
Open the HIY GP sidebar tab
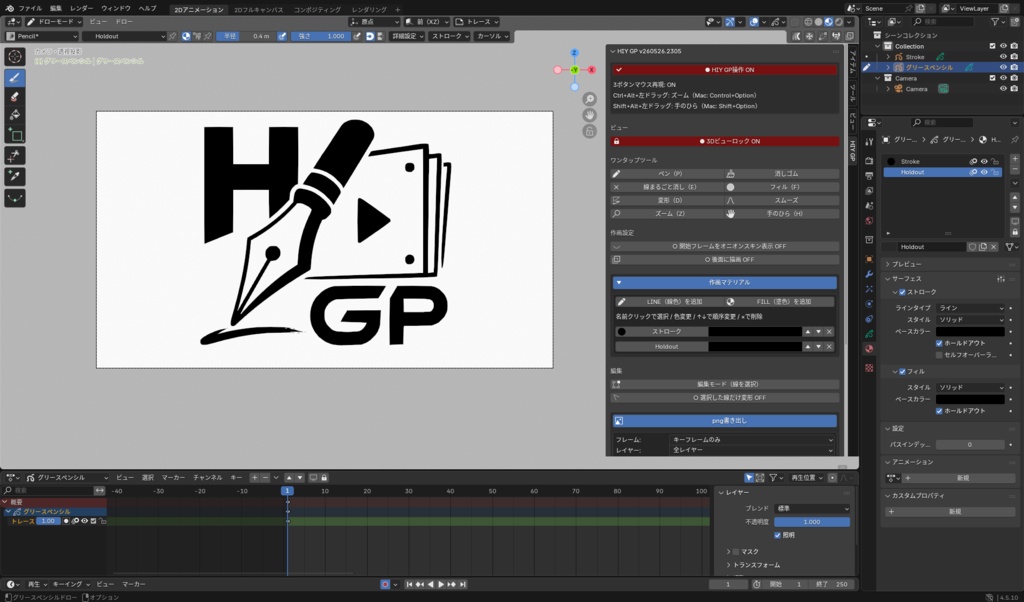(x=852, y=150)
